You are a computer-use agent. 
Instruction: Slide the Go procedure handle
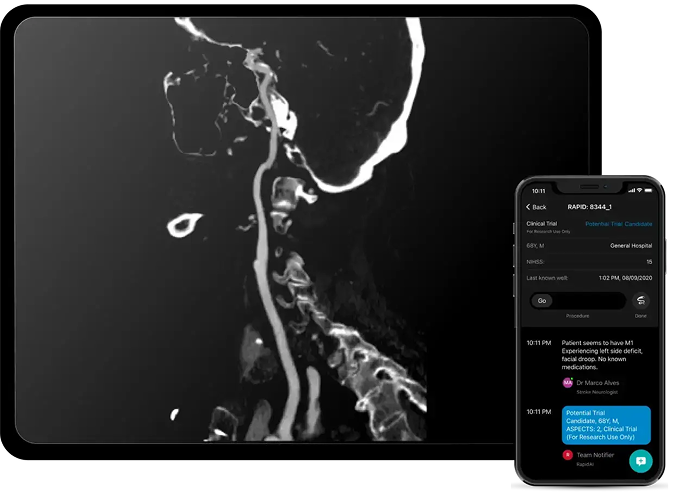pyautogui.click(x=542, y=300)
